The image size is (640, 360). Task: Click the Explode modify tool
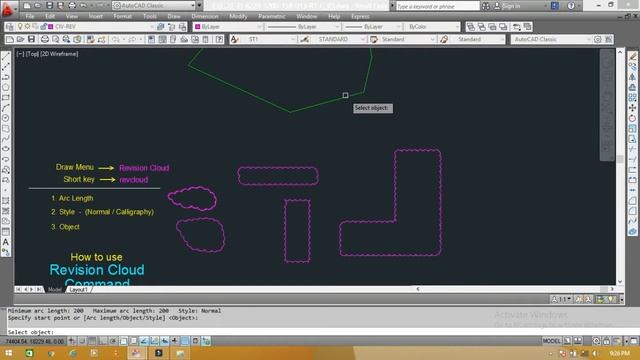[x=632, y=231]
